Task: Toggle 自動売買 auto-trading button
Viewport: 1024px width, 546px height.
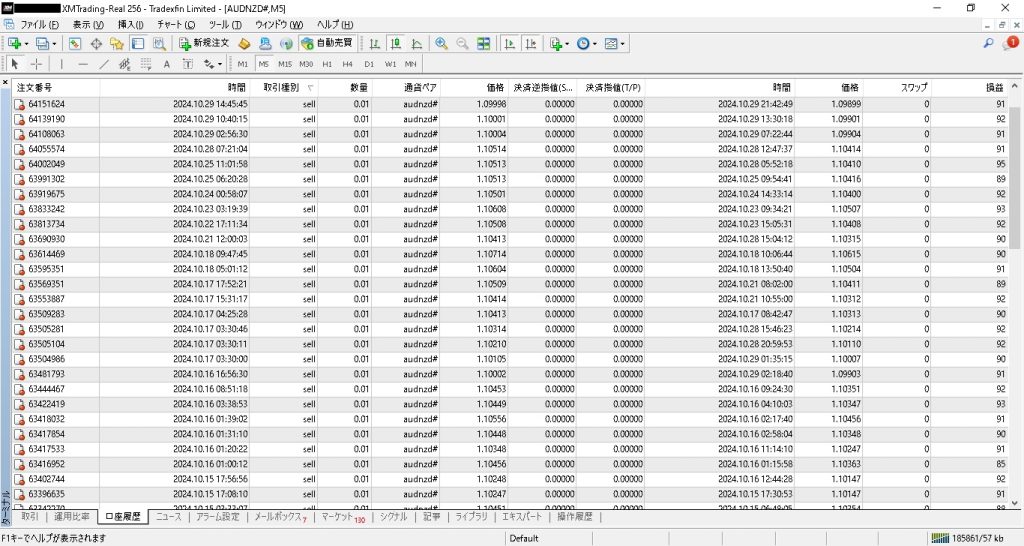Action: (326, 44)
